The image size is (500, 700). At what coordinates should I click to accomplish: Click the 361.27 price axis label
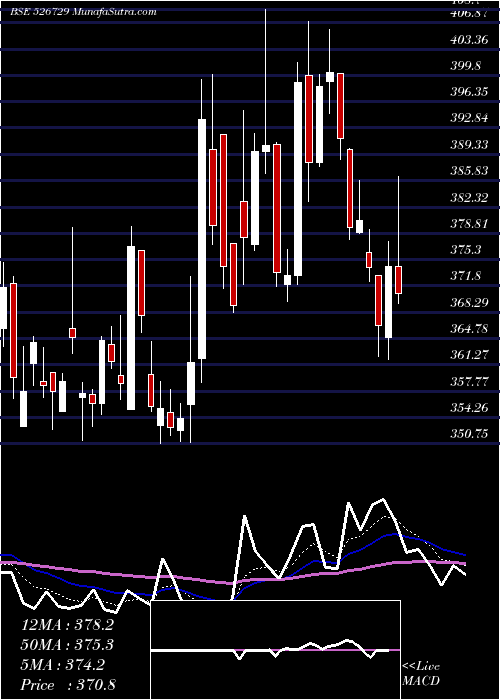point(469,355)
